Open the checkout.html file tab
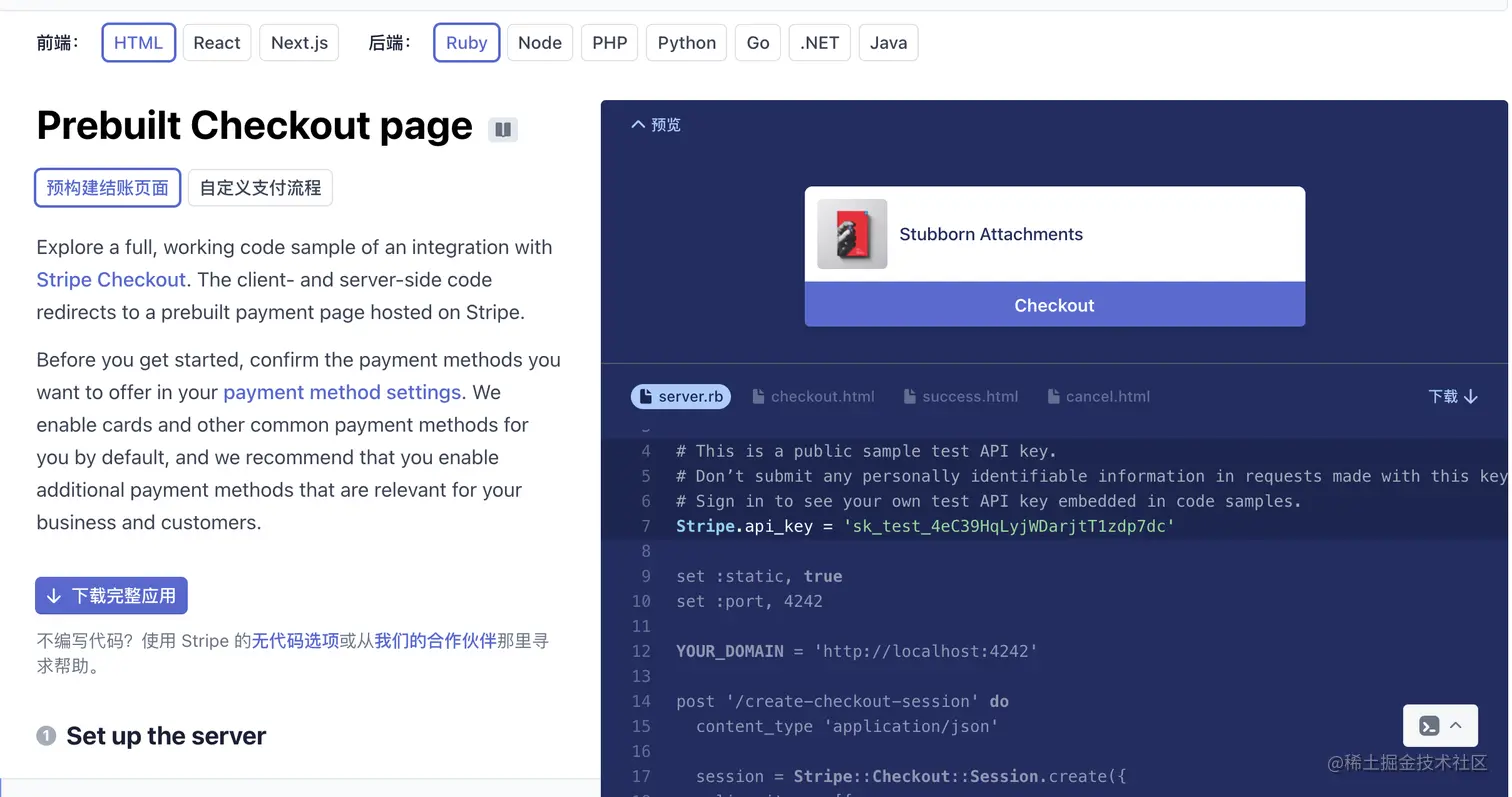1512x797 pixels. point(813,397)
